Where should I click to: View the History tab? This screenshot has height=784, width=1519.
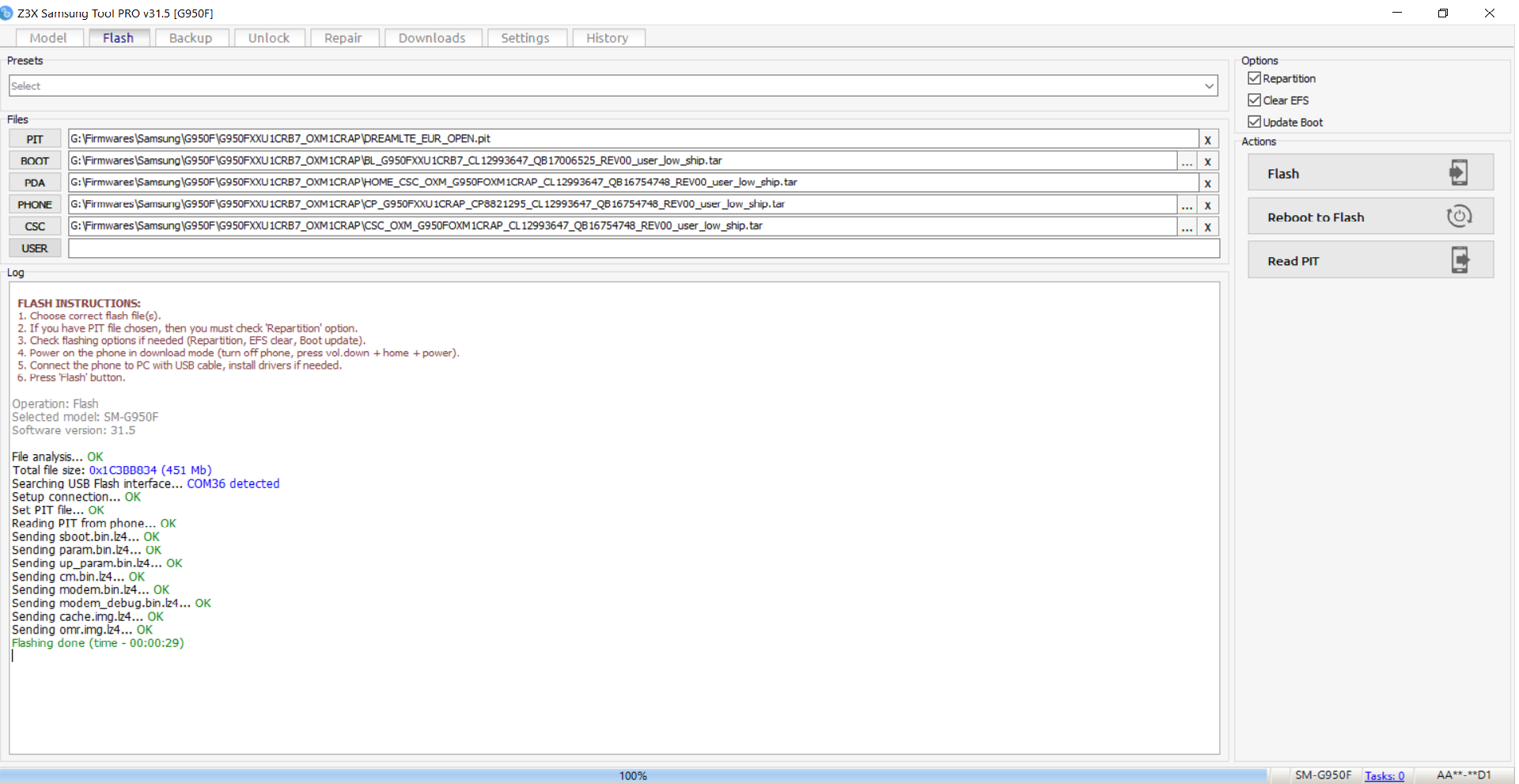607,38
